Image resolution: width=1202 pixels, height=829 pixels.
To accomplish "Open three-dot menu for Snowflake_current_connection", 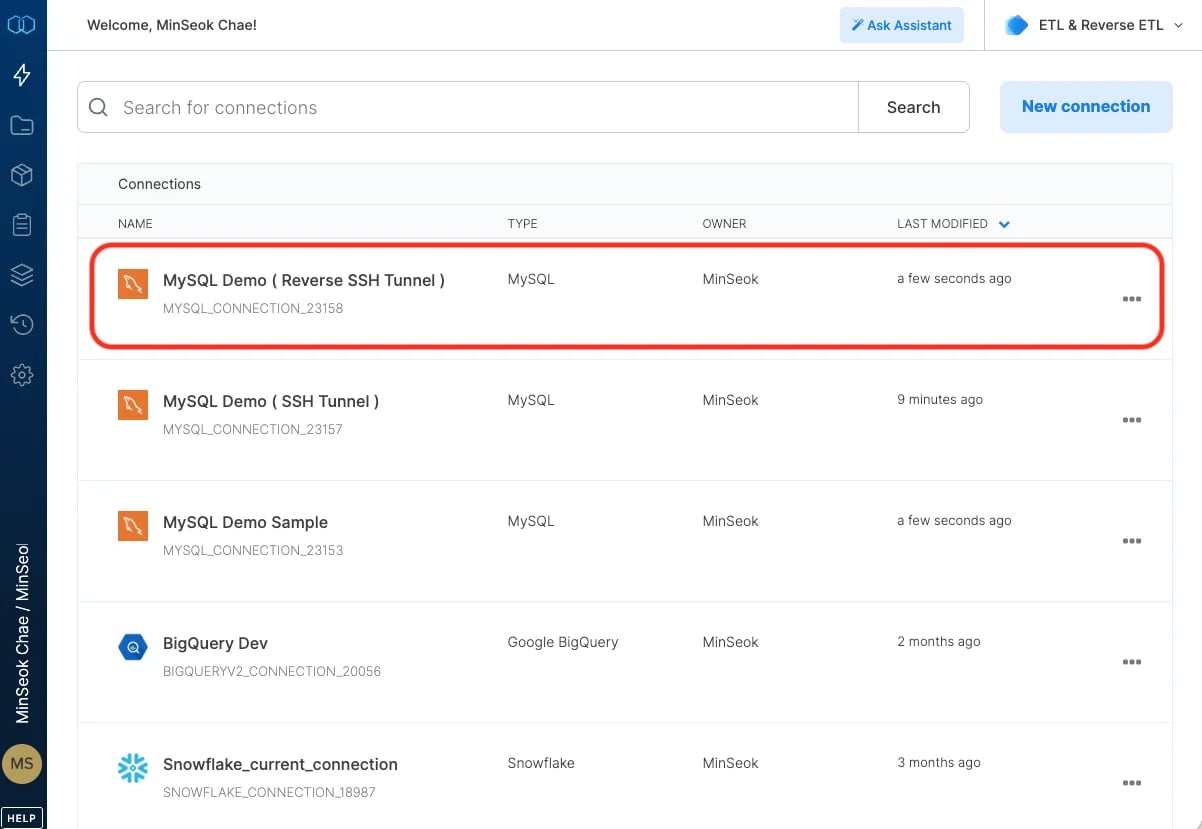I will coord(1132,783).
